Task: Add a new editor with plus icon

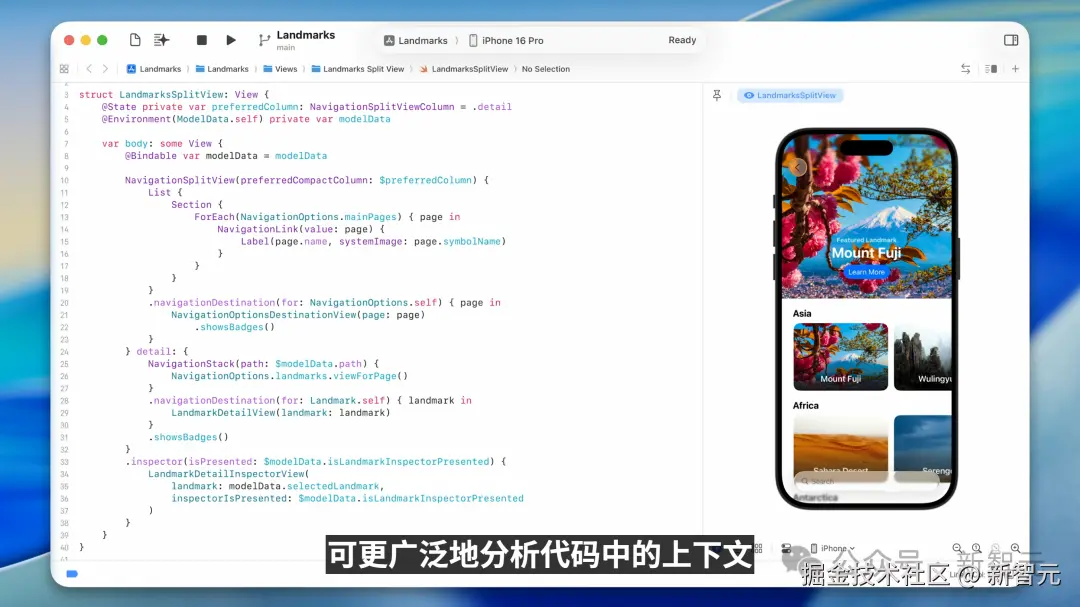Action: 1015,69
